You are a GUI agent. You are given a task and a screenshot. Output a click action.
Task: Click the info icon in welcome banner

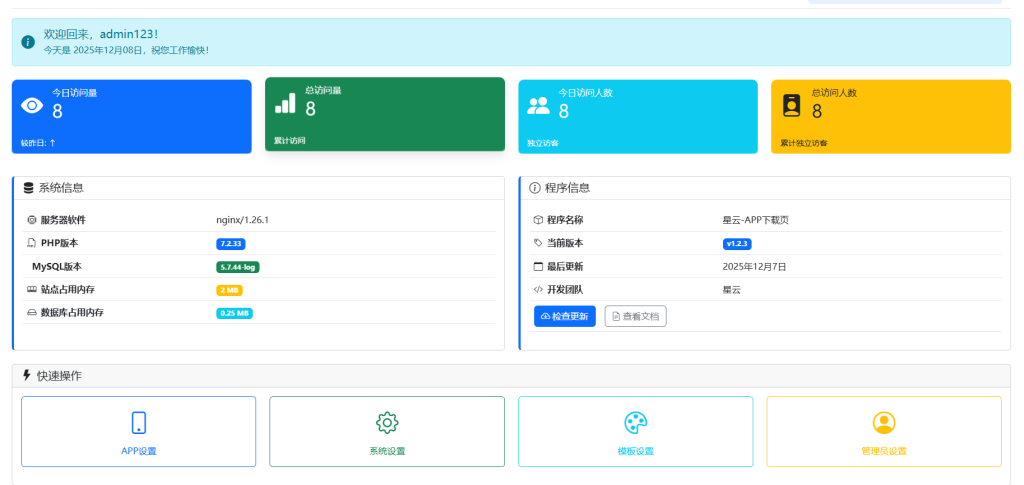point(28,42)
